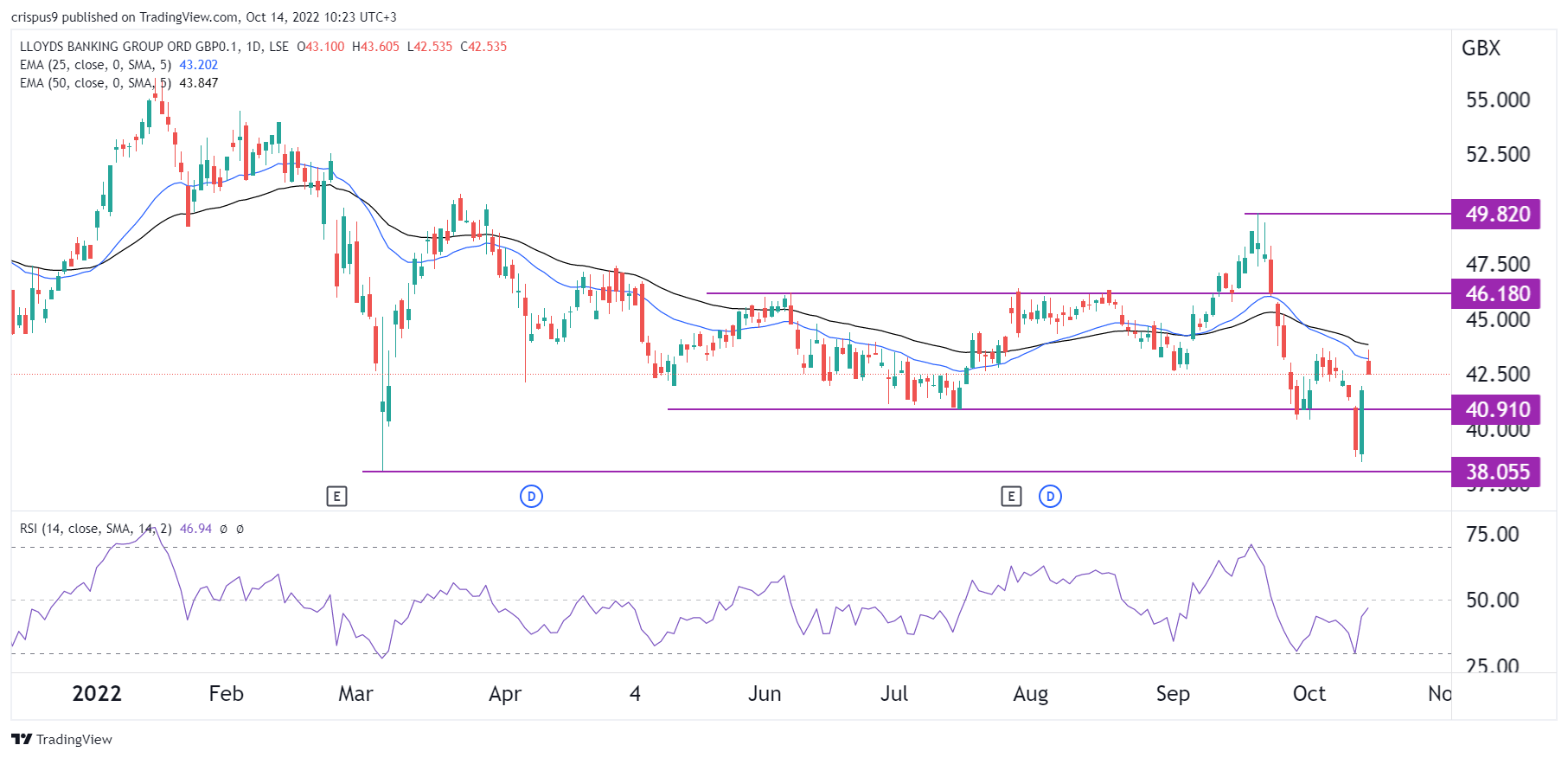This screenshot has height=758, width=1568.
Task: Click the Jul time axis label
Action: coord(894,694)
